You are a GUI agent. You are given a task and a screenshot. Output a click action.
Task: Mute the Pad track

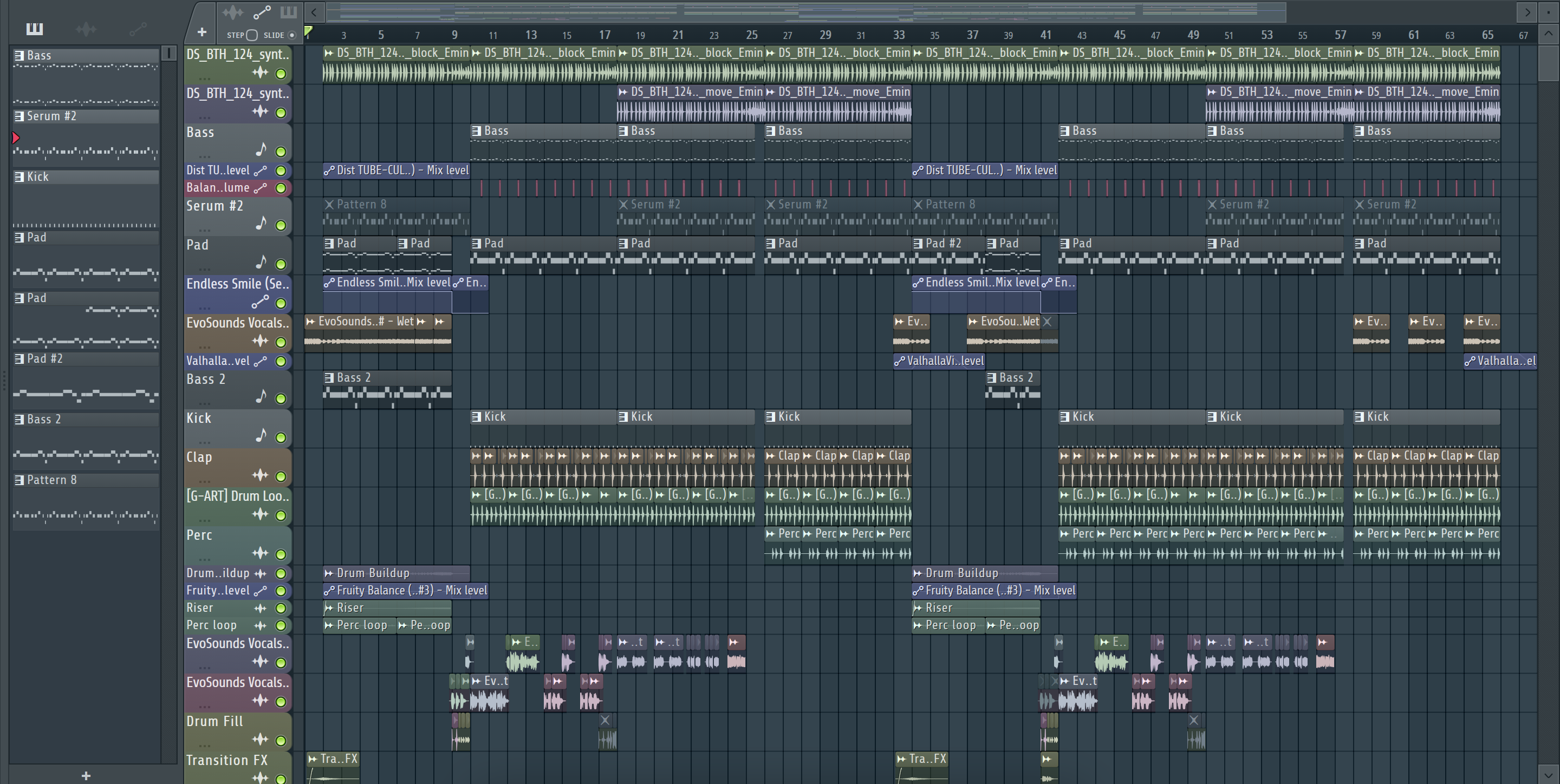tap(281, 264)
